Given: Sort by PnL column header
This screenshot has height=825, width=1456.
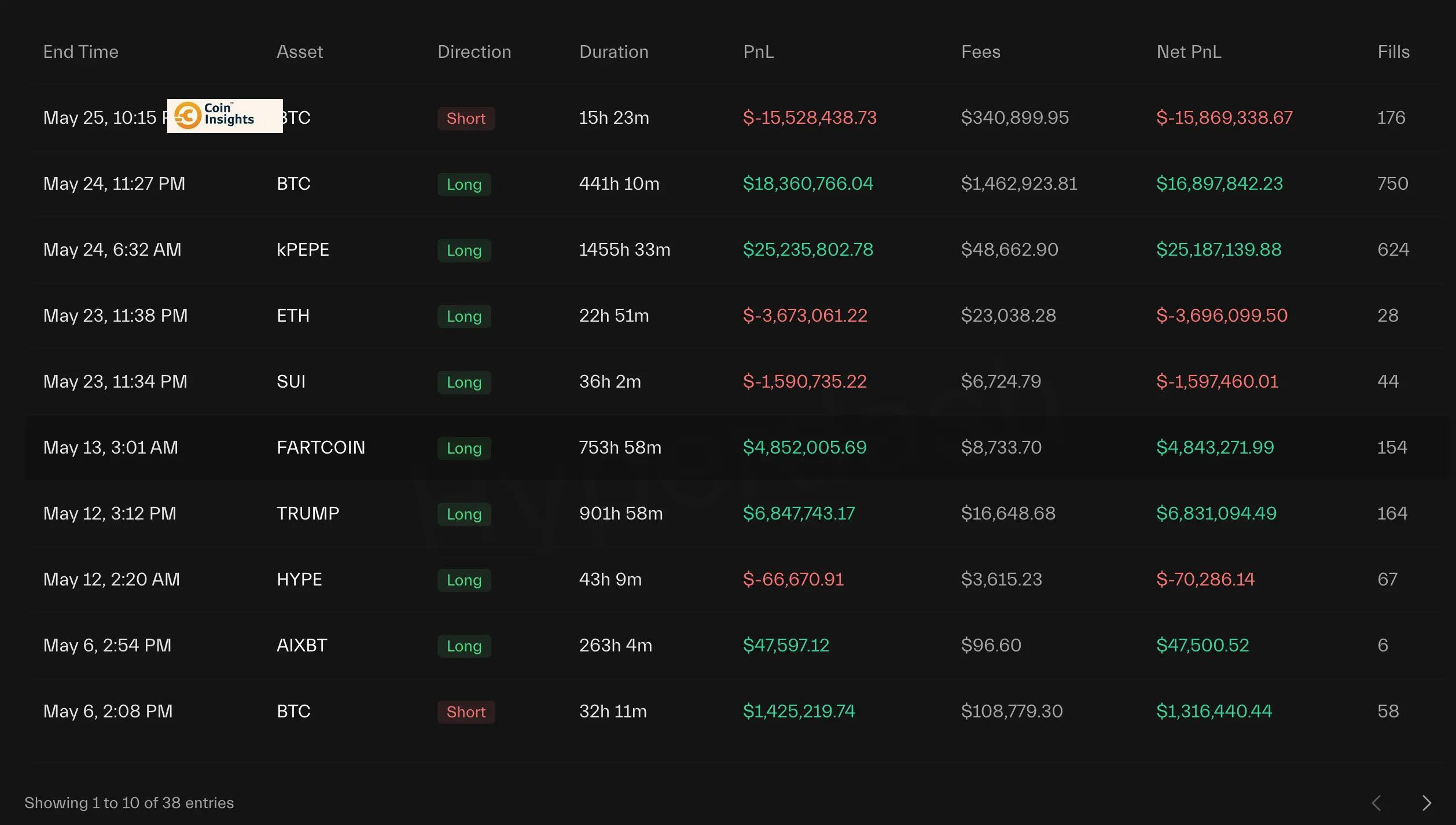Looking at the screenshot, I should coord(759,51).
